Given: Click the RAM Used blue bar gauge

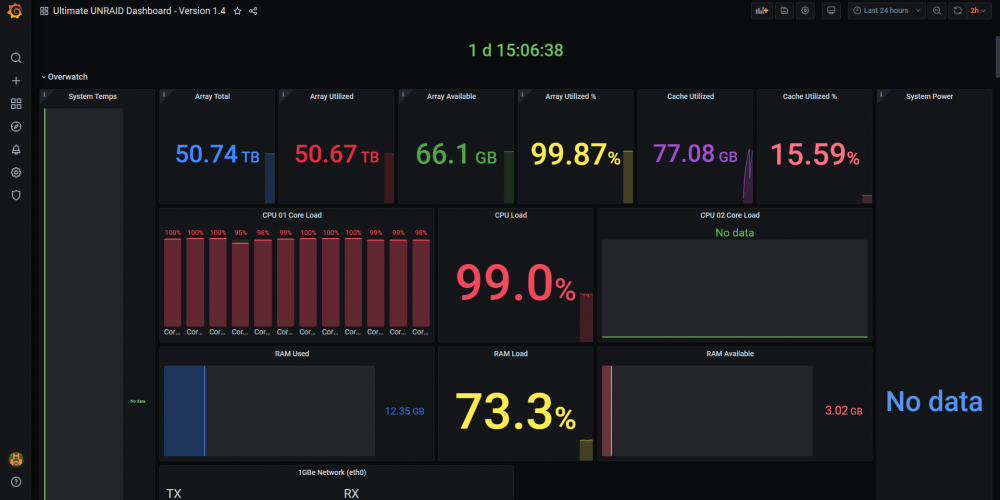Looking at the screenshot, I should point(184,411).
